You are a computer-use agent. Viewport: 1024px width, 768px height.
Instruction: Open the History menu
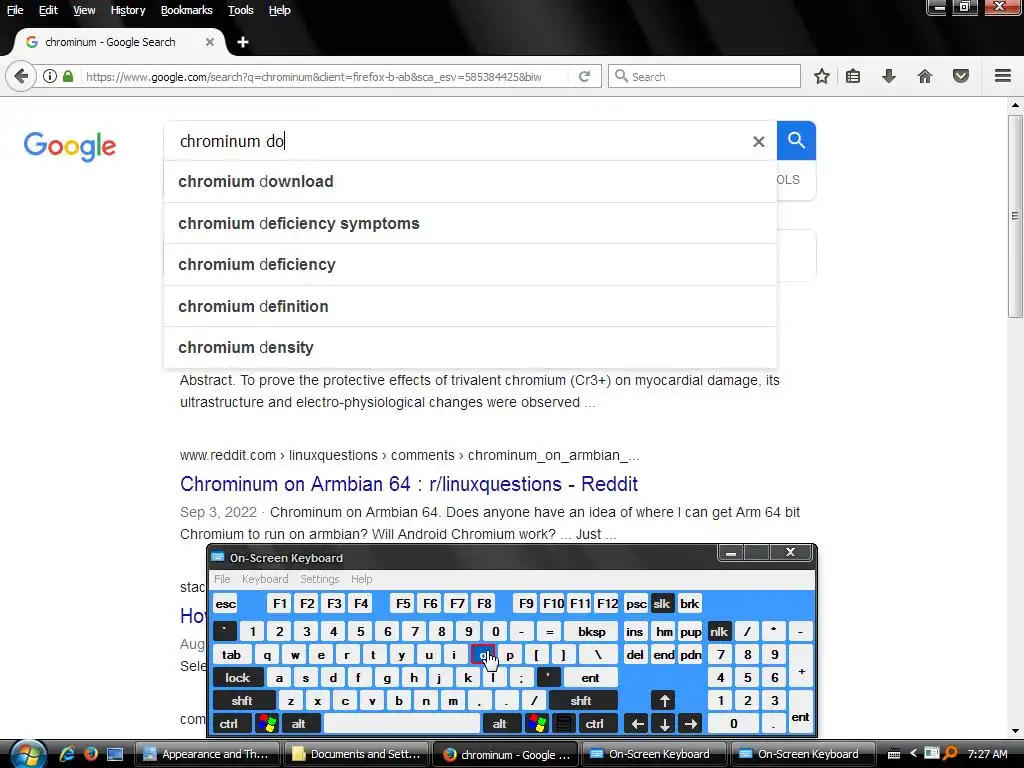click(127, 10)
